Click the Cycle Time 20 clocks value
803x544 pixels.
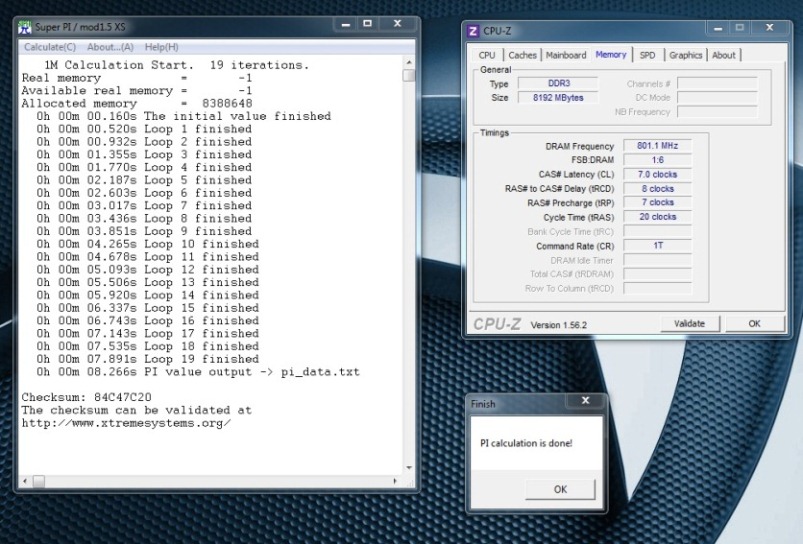click(658, 217)
